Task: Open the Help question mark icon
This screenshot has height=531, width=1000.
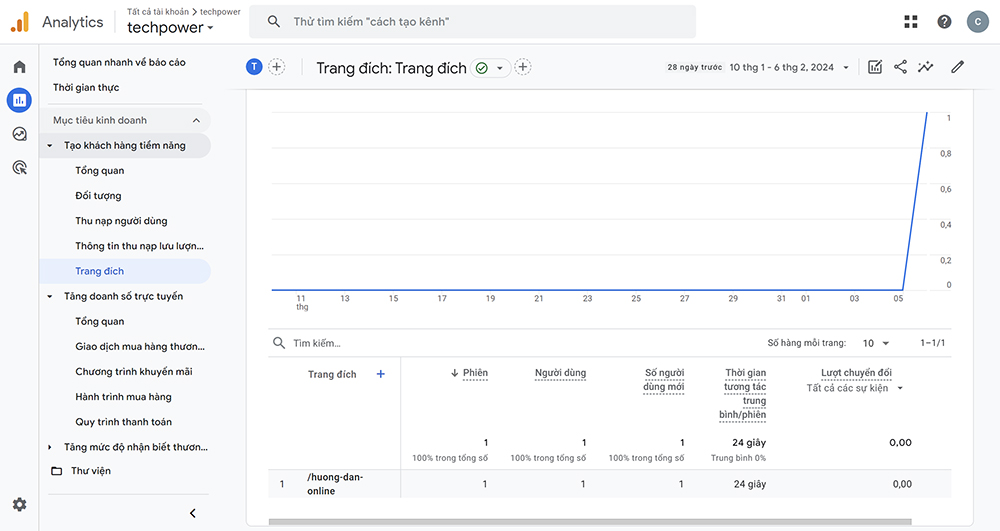Action: (944, 22)
